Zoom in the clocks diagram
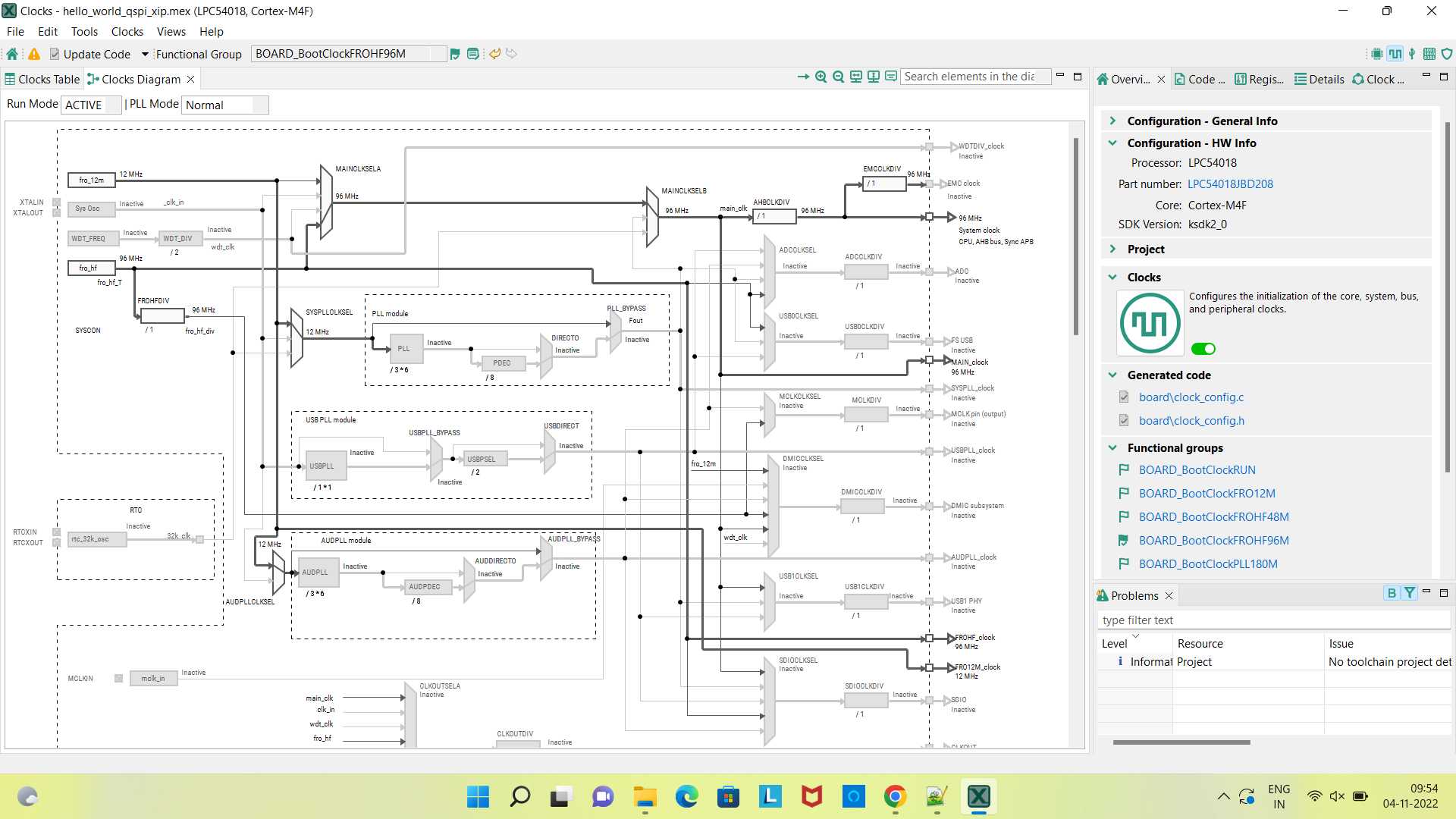Image resolution: width=1456 pixels, height=819 pixels. (821, 77)
